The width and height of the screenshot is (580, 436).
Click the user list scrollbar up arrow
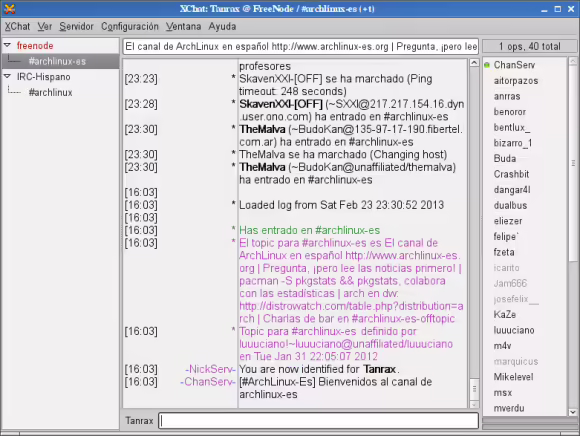coord(573,61)
